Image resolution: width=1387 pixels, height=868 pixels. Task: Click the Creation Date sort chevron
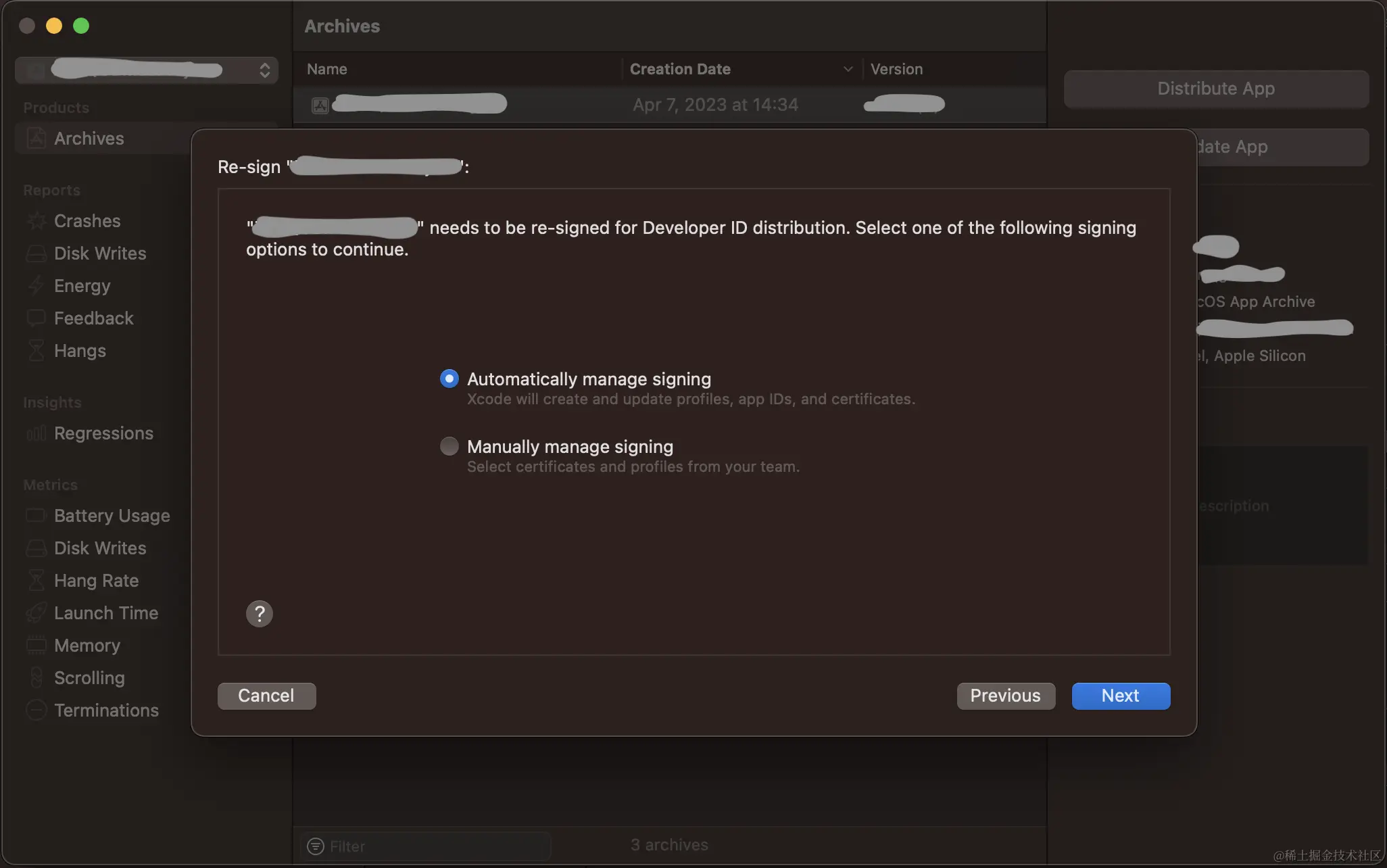(848, 69)
